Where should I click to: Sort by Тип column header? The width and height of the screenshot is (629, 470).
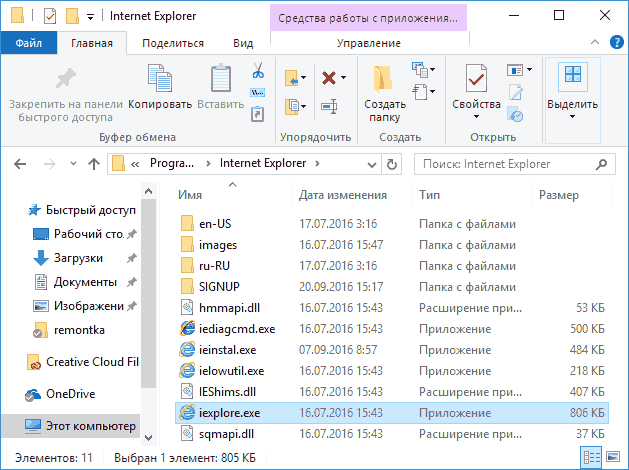click(x=429, y=195)
